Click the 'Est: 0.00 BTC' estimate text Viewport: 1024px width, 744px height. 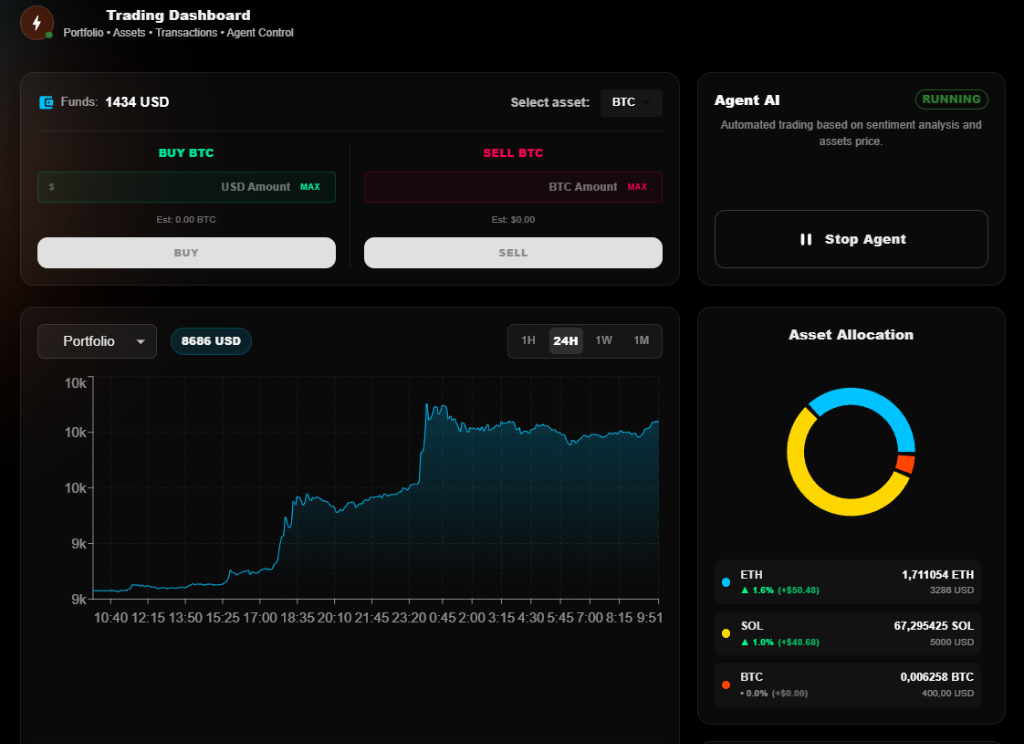pos(186,219)
